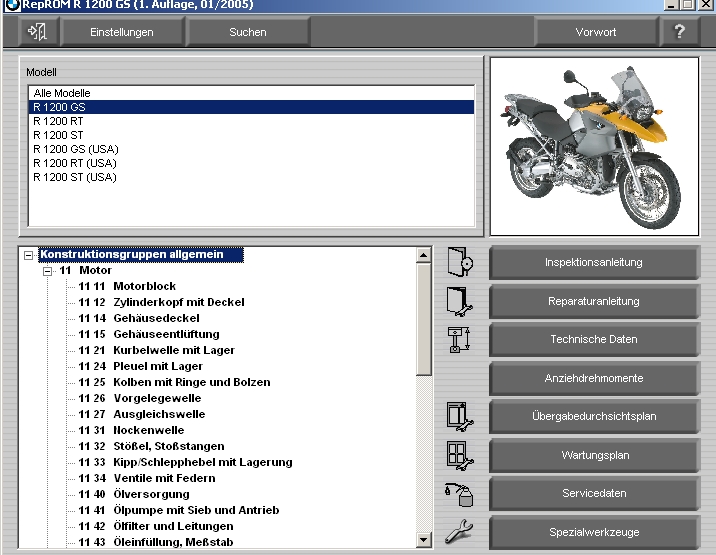716x555 pixels.
Task: Click tree scrollbar up arrow
Action: click(x=423, y=255)
